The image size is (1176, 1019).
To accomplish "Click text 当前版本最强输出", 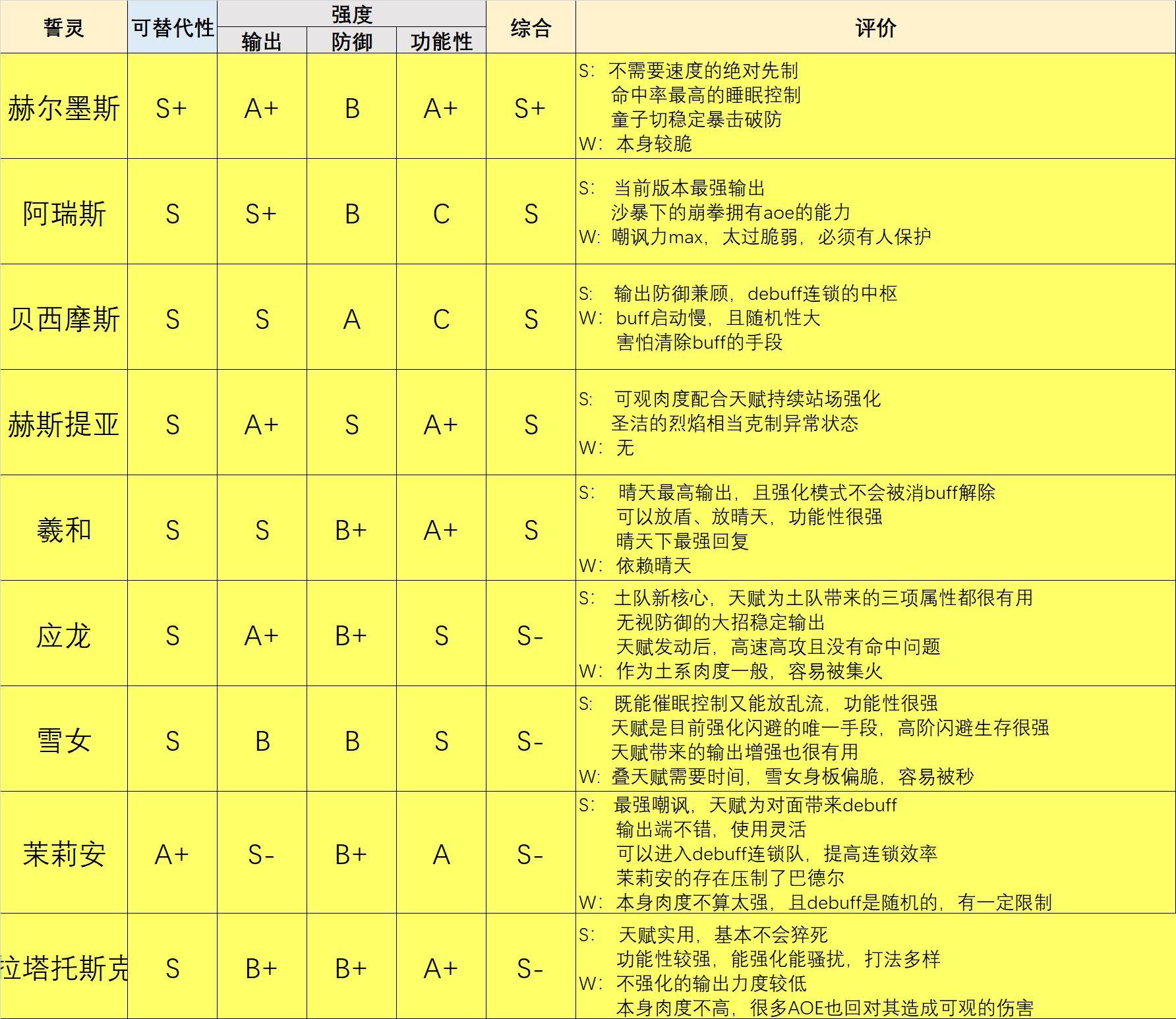I will pos(690,189).
